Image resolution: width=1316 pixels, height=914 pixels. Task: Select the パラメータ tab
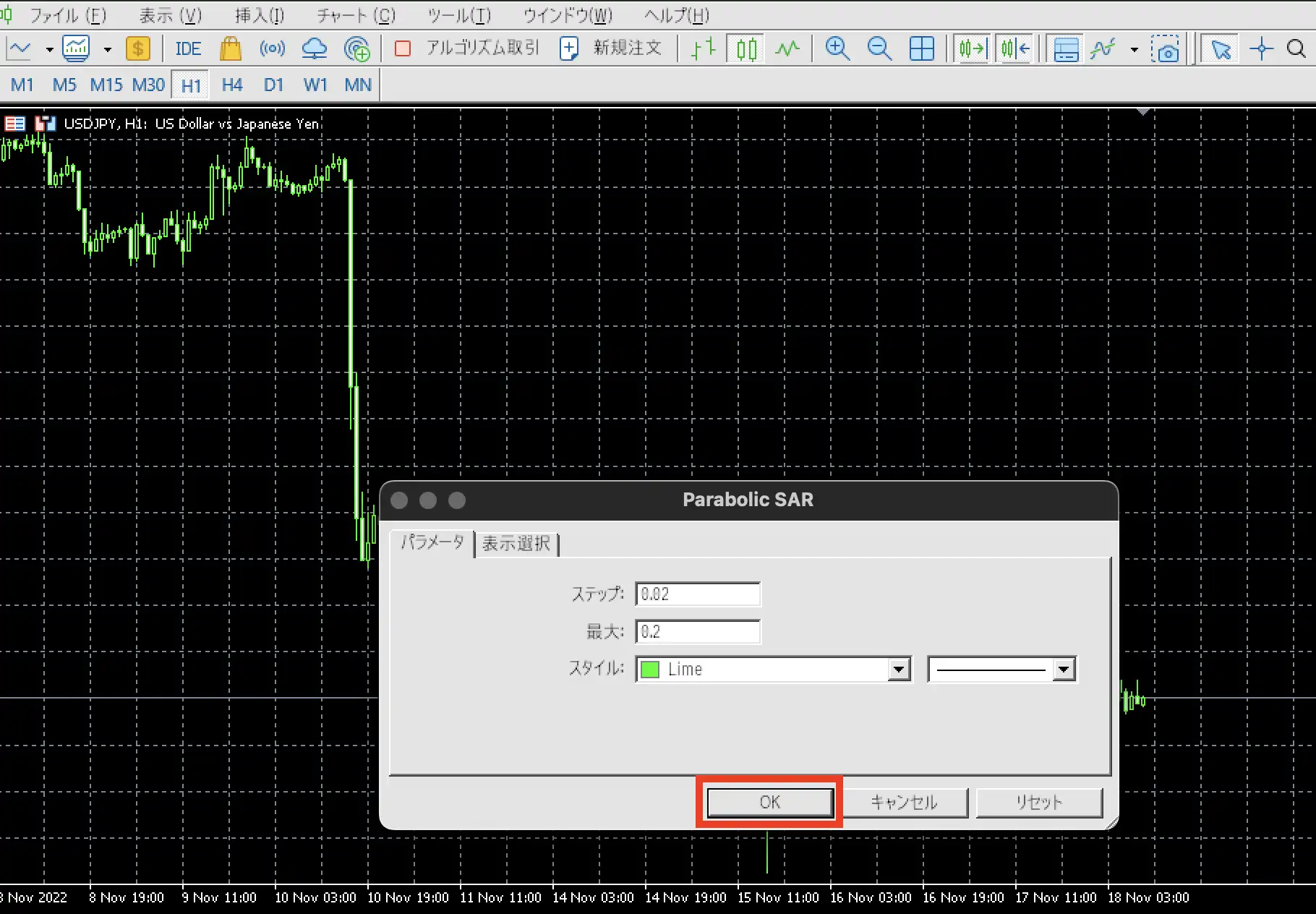pyautogui.click(x=432, y=542)
